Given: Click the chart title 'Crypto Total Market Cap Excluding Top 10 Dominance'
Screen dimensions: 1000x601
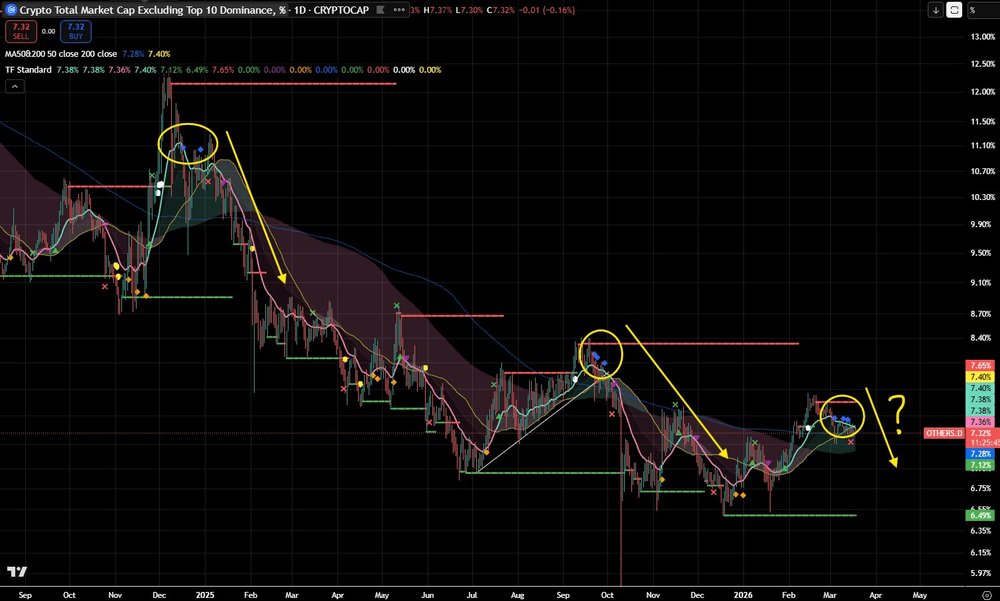Looking at the screenshot, I should 149,10.
